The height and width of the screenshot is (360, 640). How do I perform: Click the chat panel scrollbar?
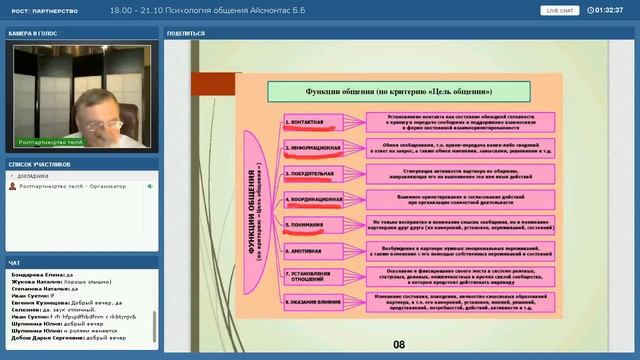click(x=154, y=326)
